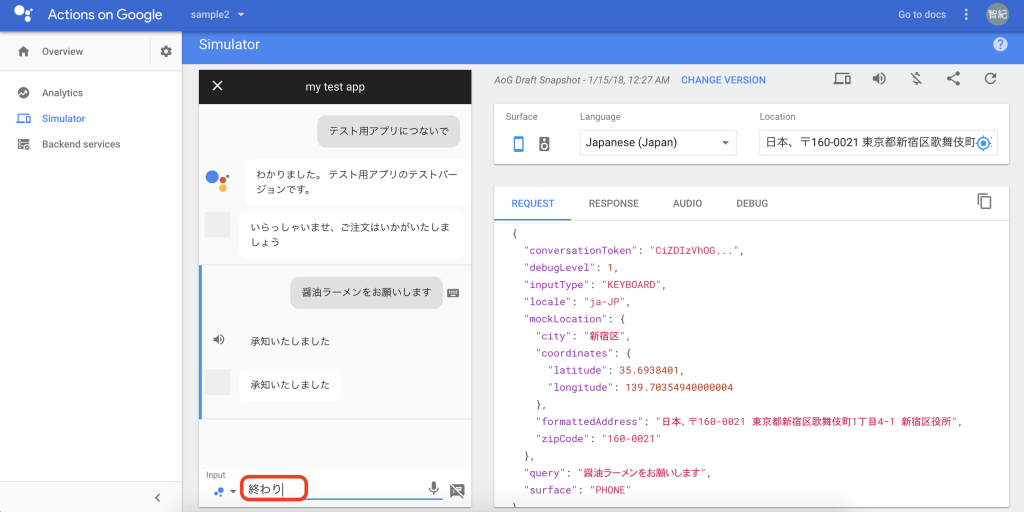
Task: Click the 醤油ラーメンをお願いします message bubble
Action: tap(366, 292)
